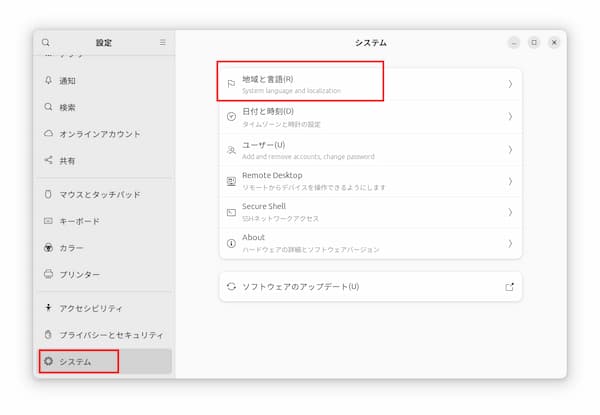The height and width of the screenshot is (415, 600).
Task: Select マウスとタッチパッド in the sidebar
Action: pyautogui.click(x=105, y=195)
